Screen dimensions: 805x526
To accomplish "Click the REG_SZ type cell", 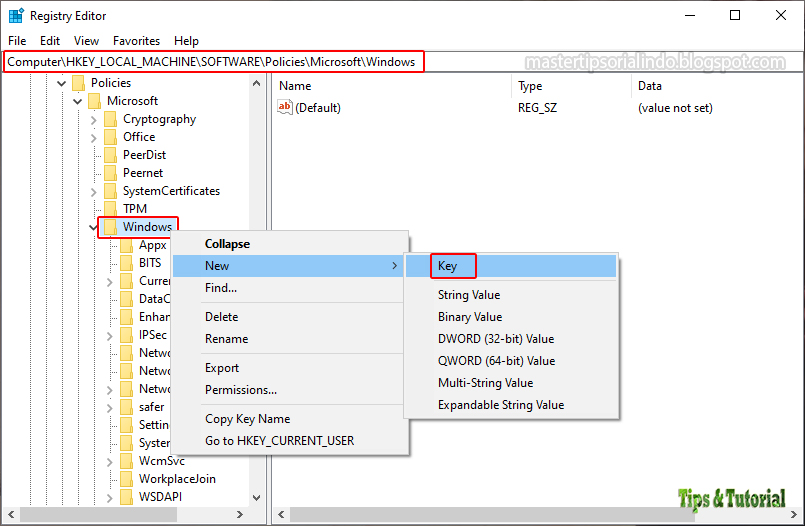I will [x=537, y=108].
